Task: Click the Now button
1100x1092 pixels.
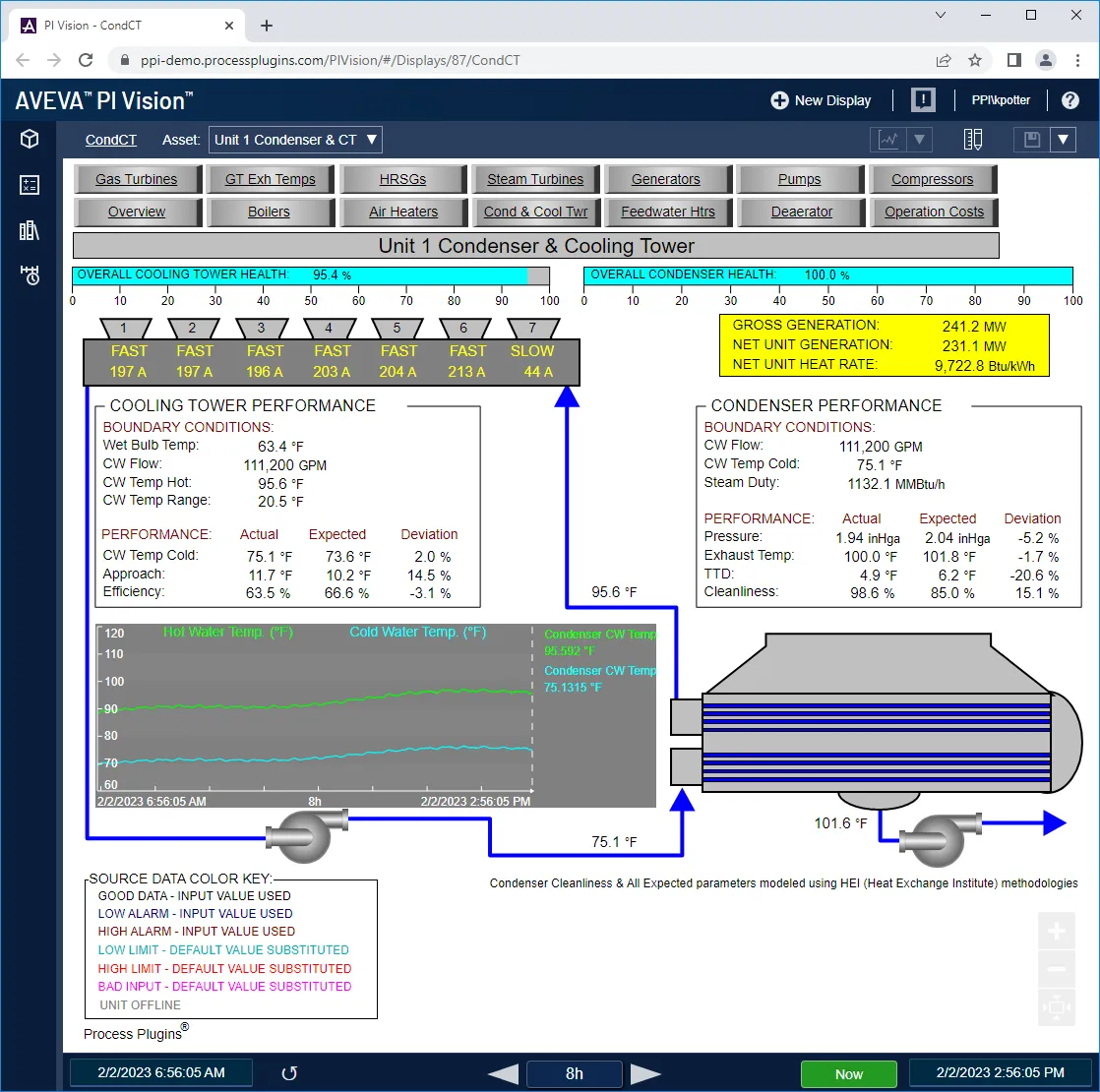Action: pos(849,1073)
